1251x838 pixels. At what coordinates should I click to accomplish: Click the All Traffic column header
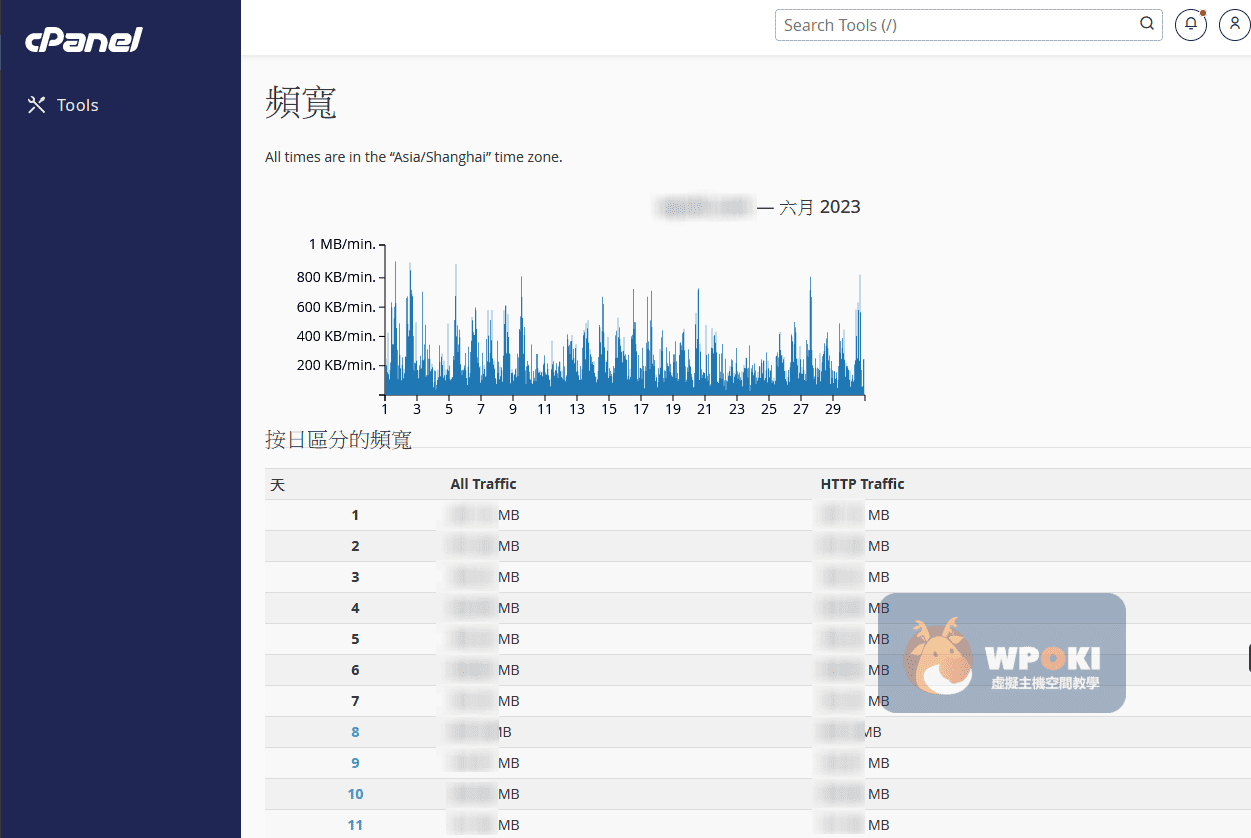pos(483,484)
